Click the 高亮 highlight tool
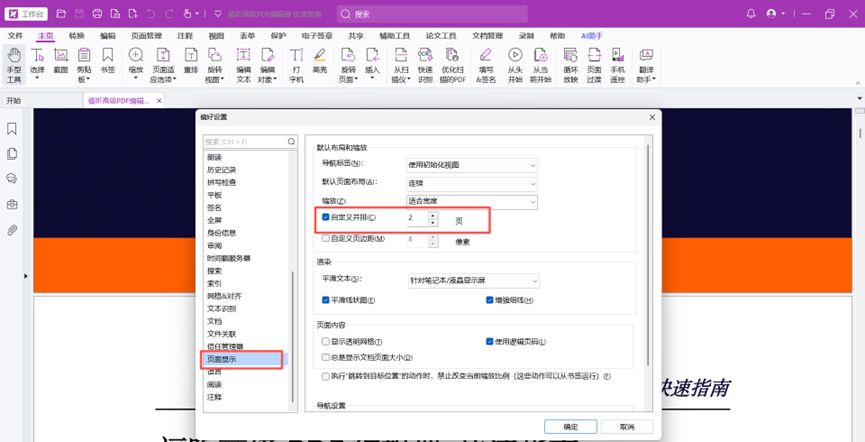Viewport: 865px width, 442px height. (319, 64)
